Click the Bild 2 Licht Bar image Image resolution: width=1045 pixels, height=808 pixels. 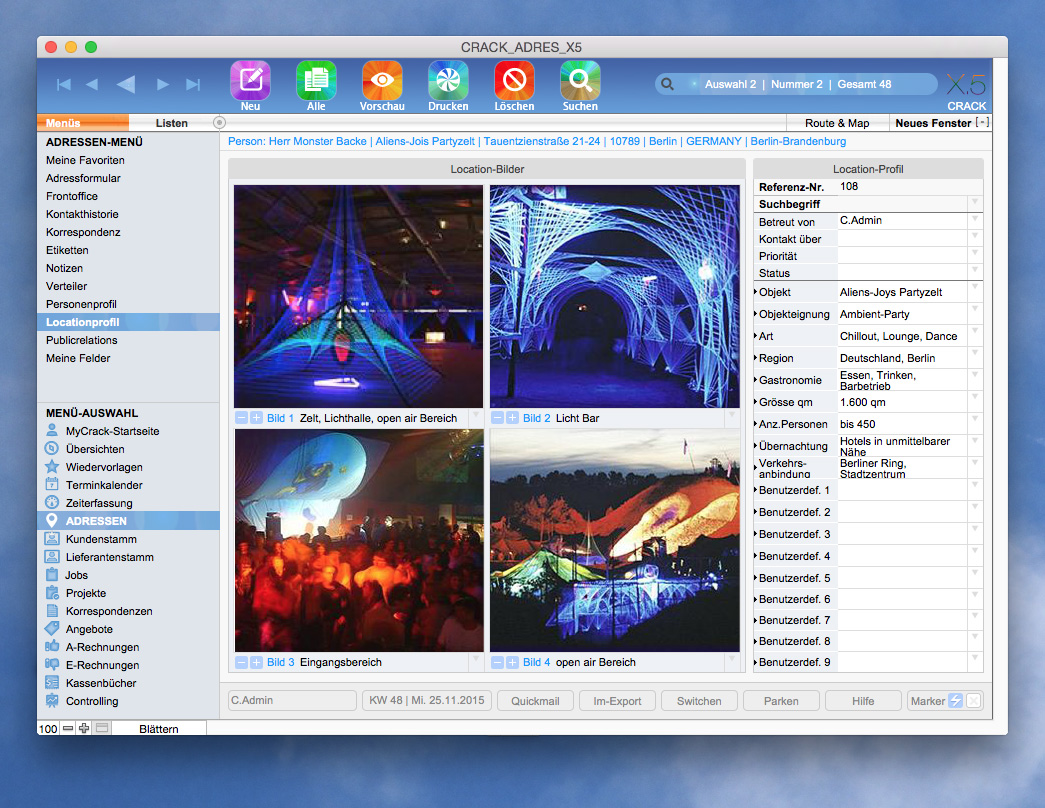tap(614, 296)
